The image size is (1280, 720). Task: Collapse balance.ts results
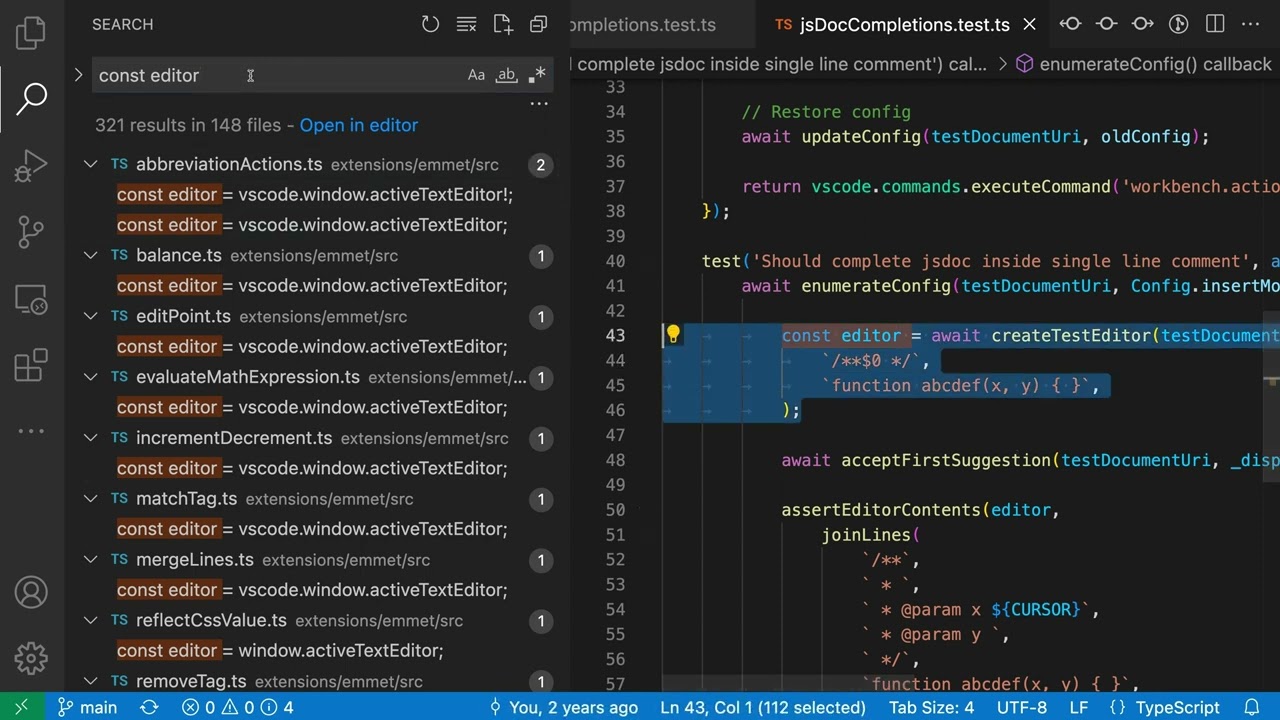[x=90, y=255]
